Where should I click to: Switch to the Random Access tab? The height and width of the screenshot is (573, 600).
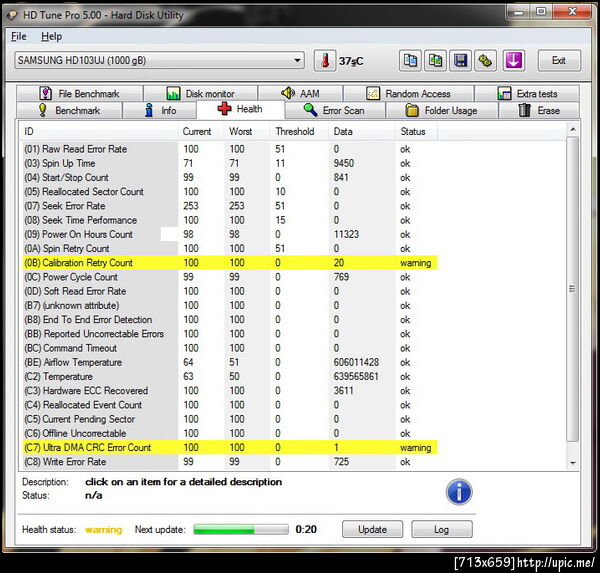click(x=409, y=93)
